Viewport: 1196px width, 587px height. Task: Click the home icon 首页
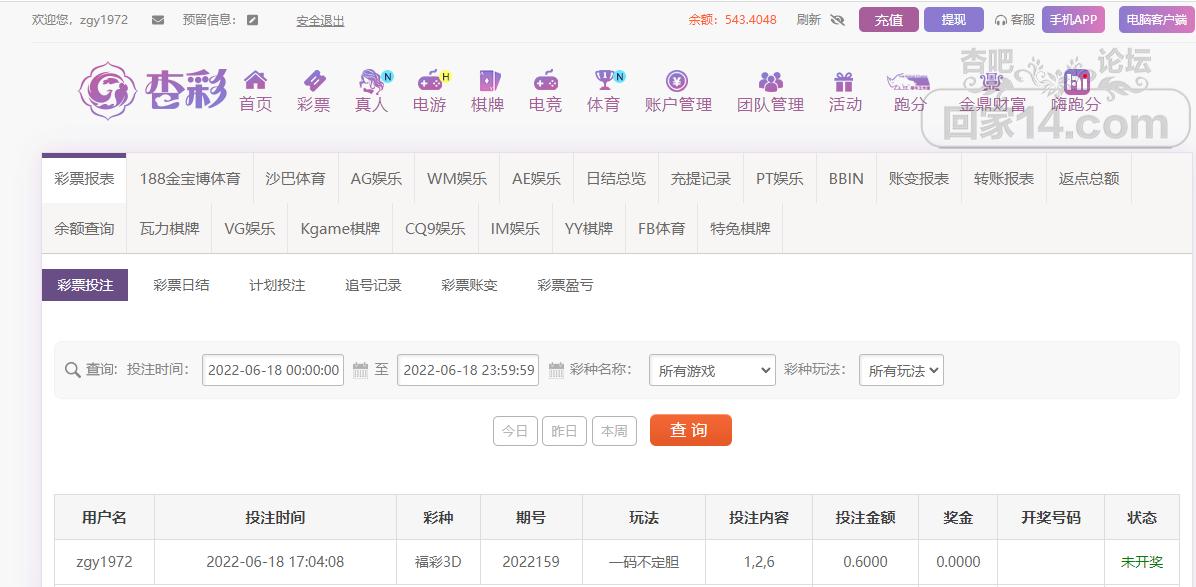tap(255, 81)
